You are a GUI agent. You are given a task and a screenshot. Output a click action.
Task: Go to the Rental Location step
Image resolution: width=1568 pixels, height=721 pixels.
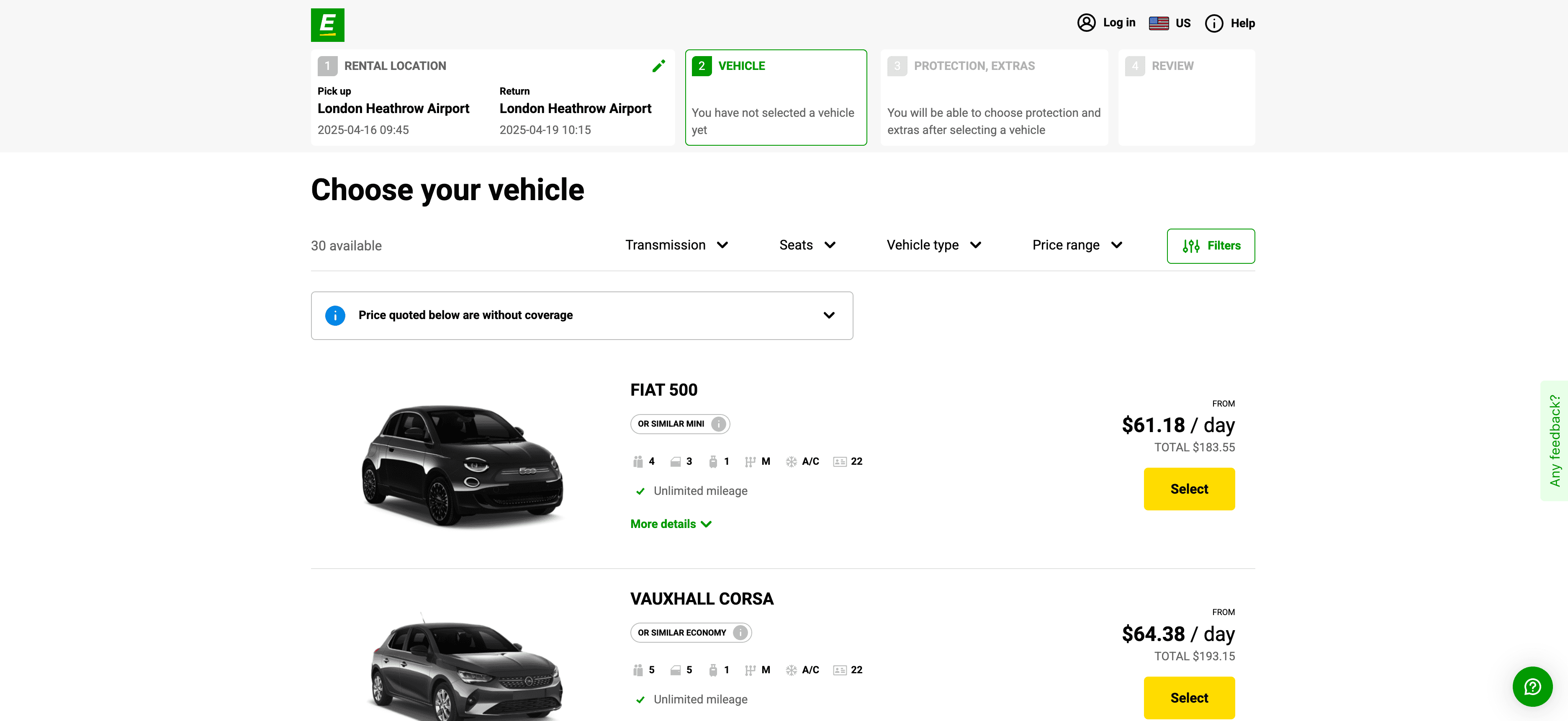(x=395, y=66)
